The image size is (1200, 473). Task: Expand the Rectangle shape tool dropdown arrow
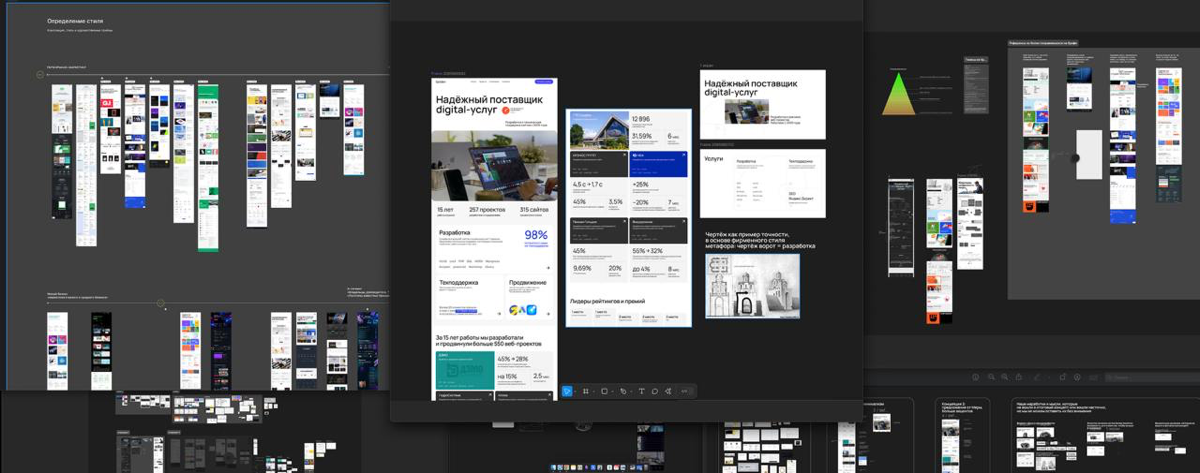pos(612,391)
